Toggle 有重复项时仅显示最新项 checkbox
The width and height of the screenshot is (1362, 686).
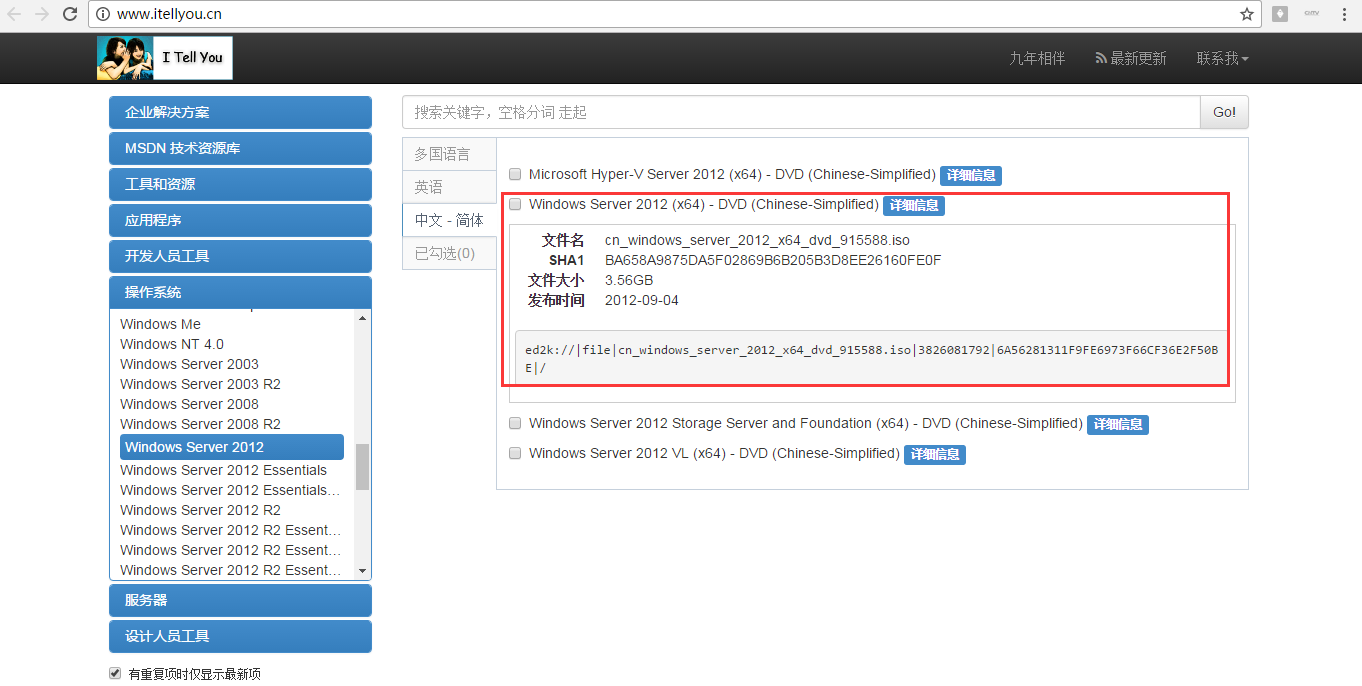[x=115, y=673]
